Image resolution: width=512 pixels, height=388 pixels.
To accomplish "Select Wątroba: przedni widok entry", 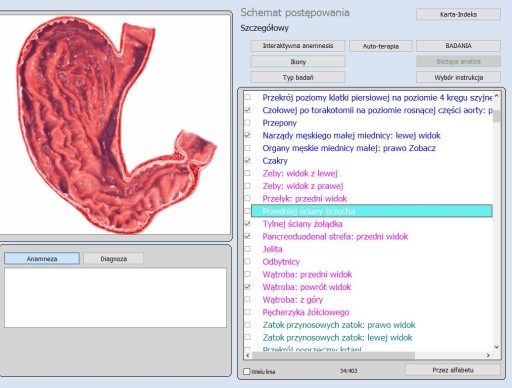I will pos(307,274).
